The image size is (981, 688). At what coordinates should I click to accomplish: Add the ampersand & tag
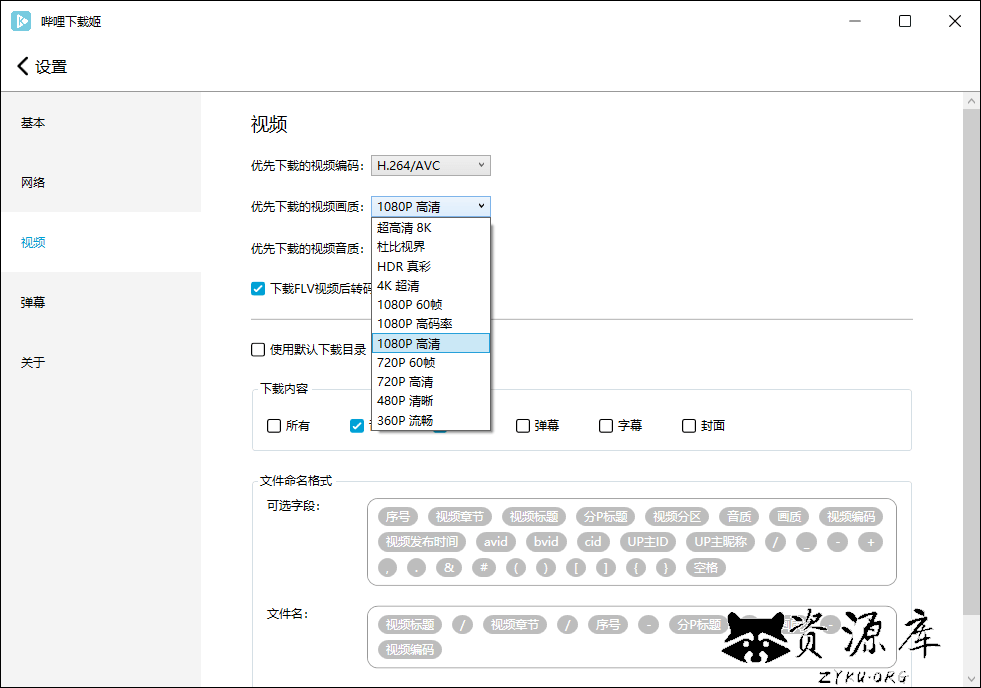pyautogui.click(x=449, y=568)
